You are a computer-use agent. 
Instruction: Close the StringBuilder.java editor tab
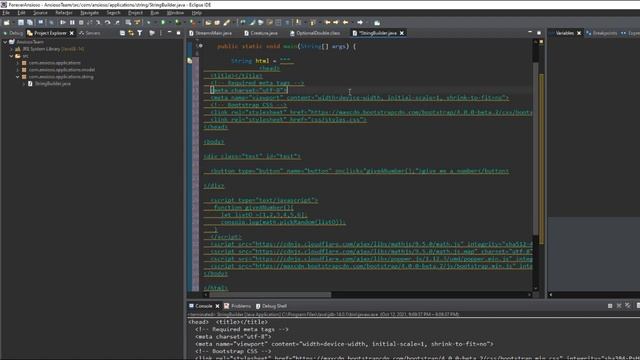402,33
